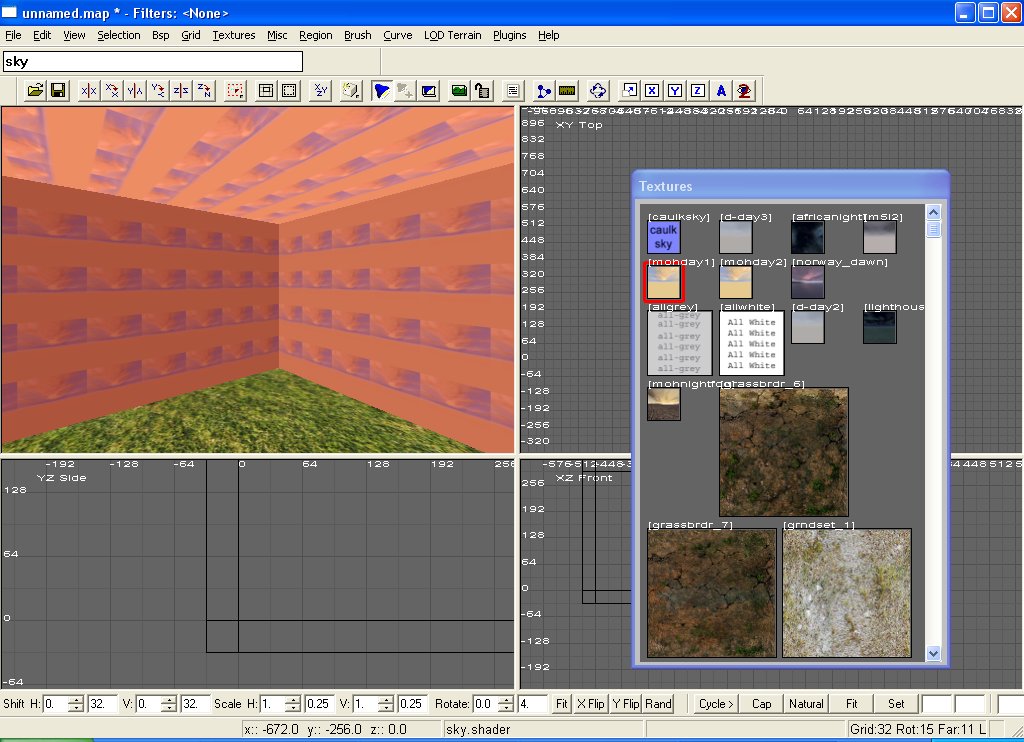The height and width of the screenshot is (742, 1024).
Task: Toggle the Y axis lock button
Action: [675, 91]
